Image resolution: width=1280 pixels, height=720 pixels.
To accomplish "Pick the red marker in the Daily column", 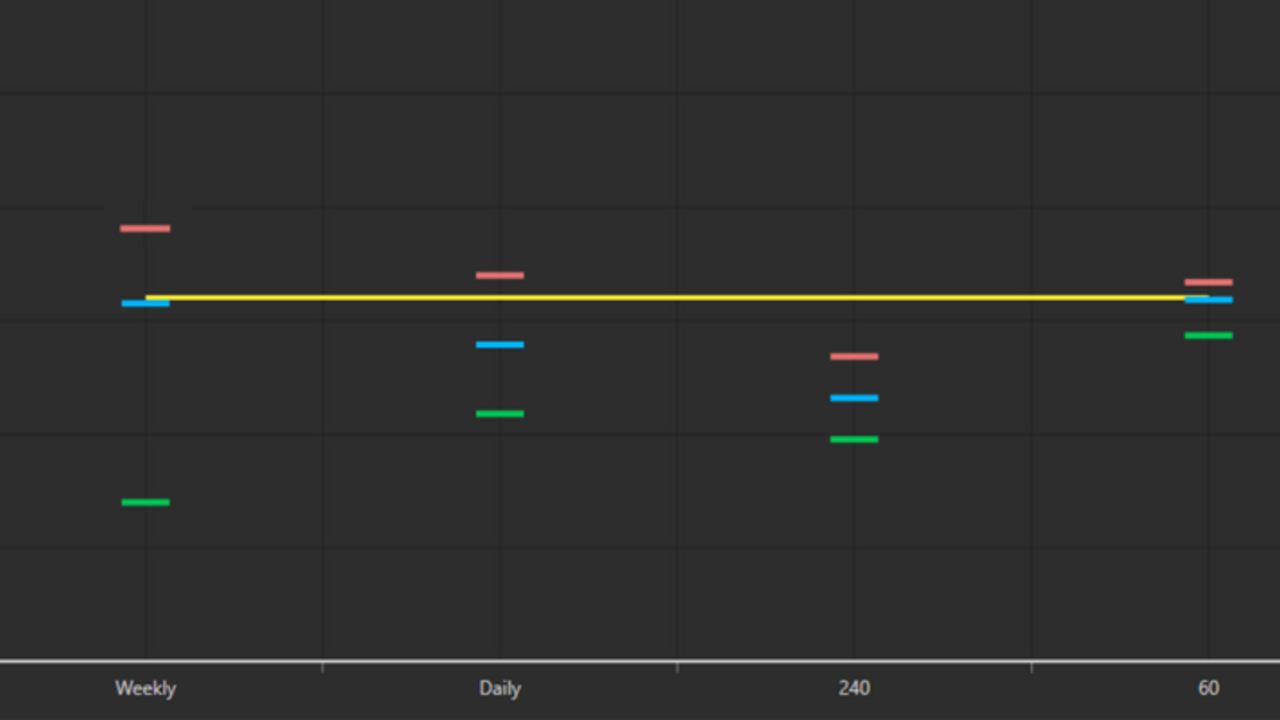I will point(500,275).
